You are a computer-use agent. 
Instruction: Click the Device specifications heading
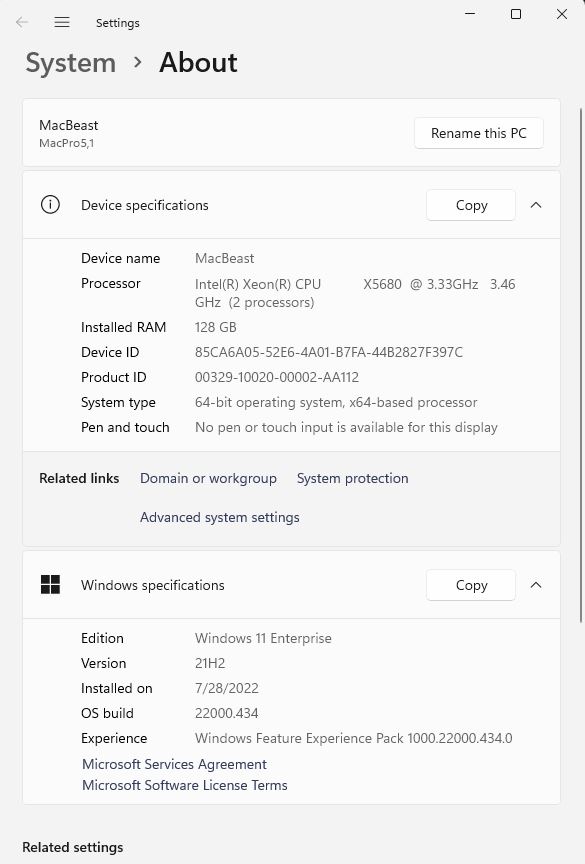tap(144, 205)
